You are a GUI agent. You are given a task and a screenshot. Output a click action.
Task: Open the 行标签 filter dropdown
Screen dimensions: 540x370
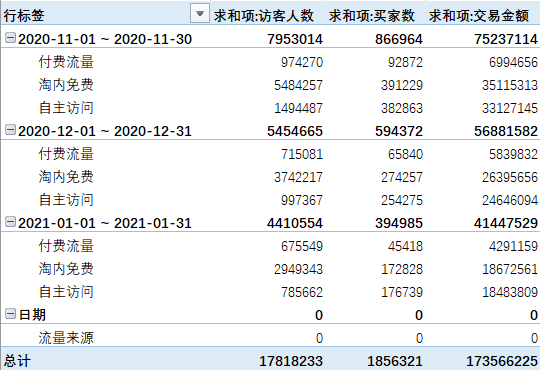click(200, 14)
